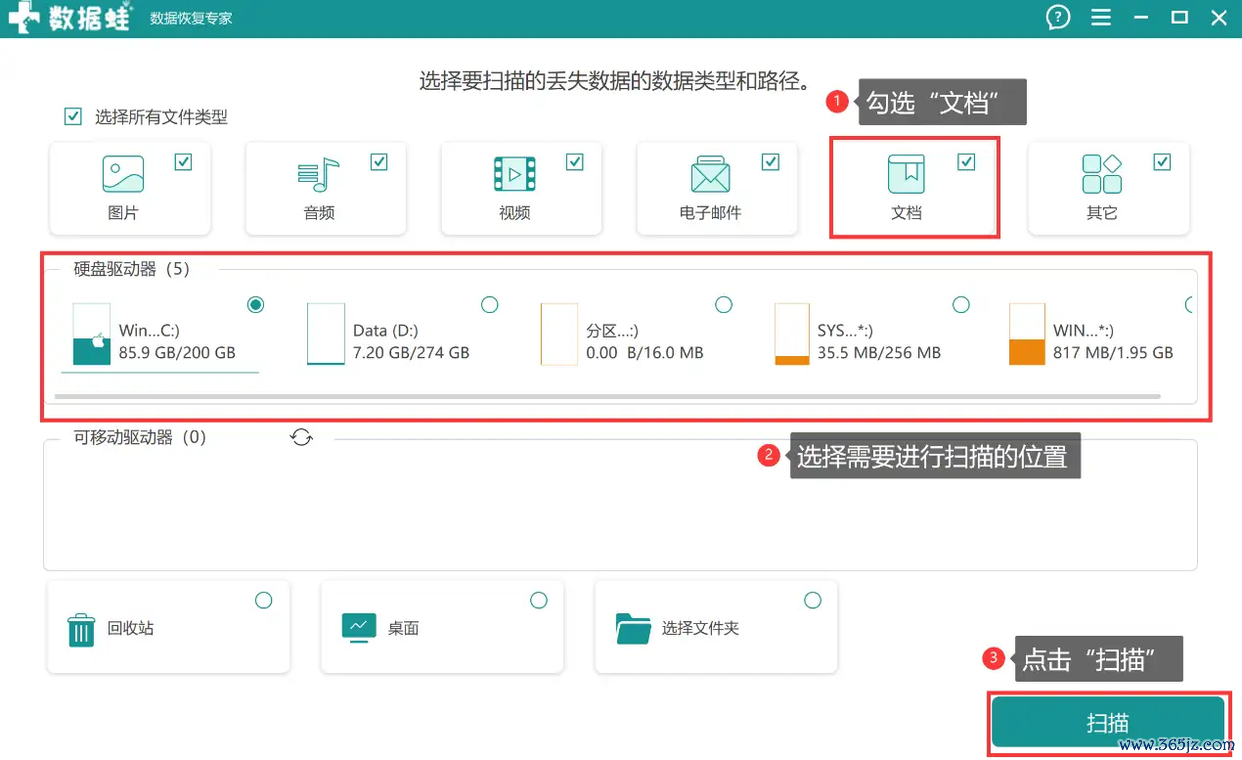Click the 7.20 GB/274 GB text
Image resolution: width=1242 pixels, height=760 pixels.
[x=411, y=353]
